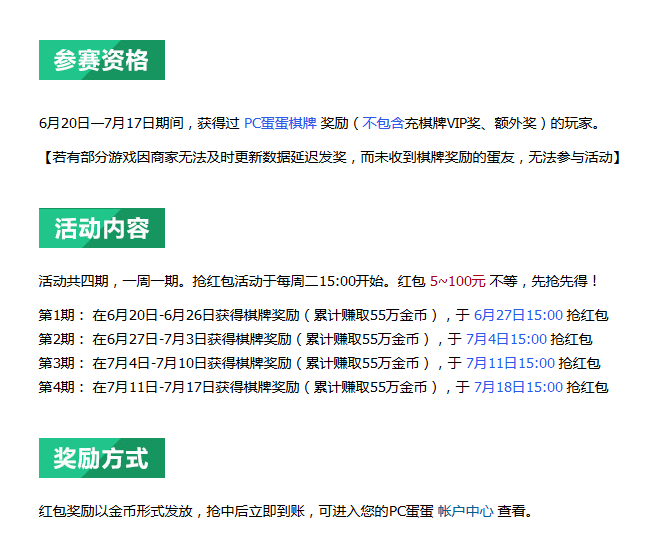Select the 第1期 row label
The image size is (646, 556).
click(x=61, y=315)
